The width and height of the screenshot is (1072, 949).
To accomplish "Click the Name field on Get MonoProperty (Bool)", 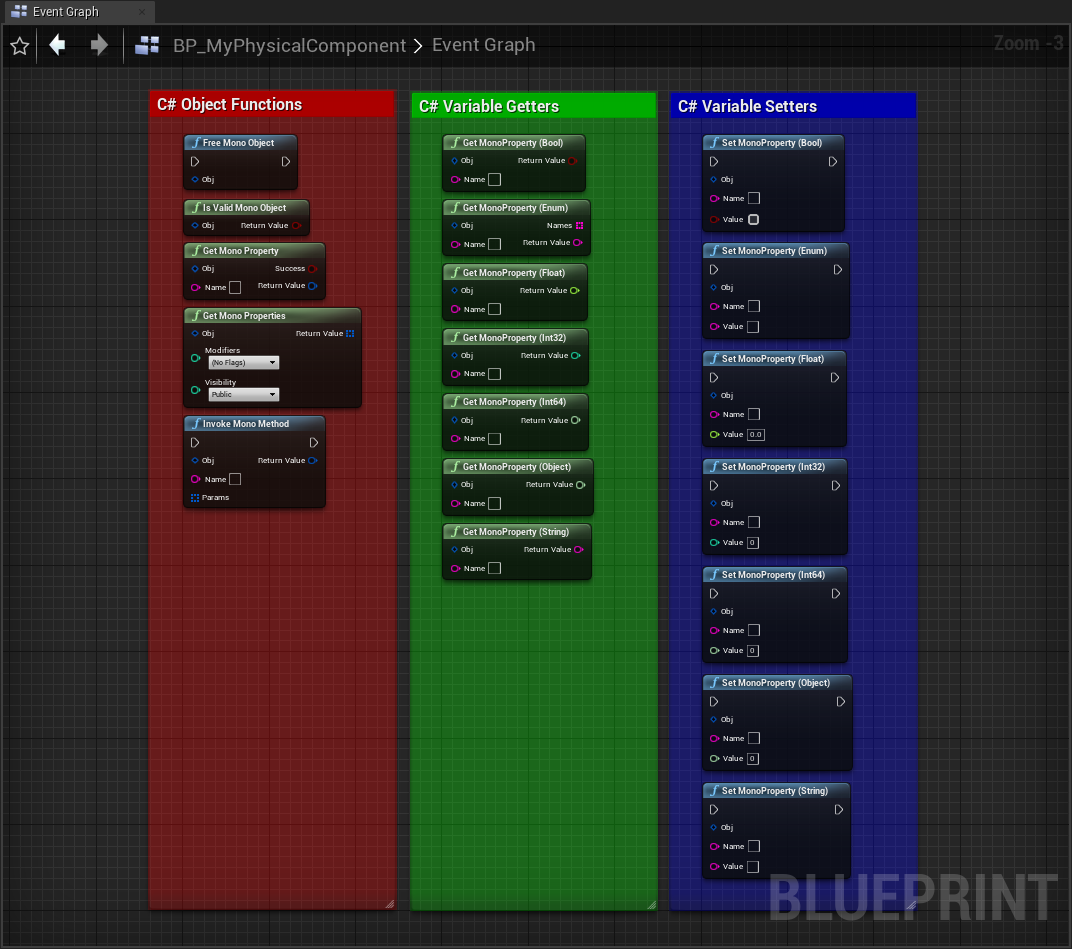I will pyautogui.click(x=495, y=179).
